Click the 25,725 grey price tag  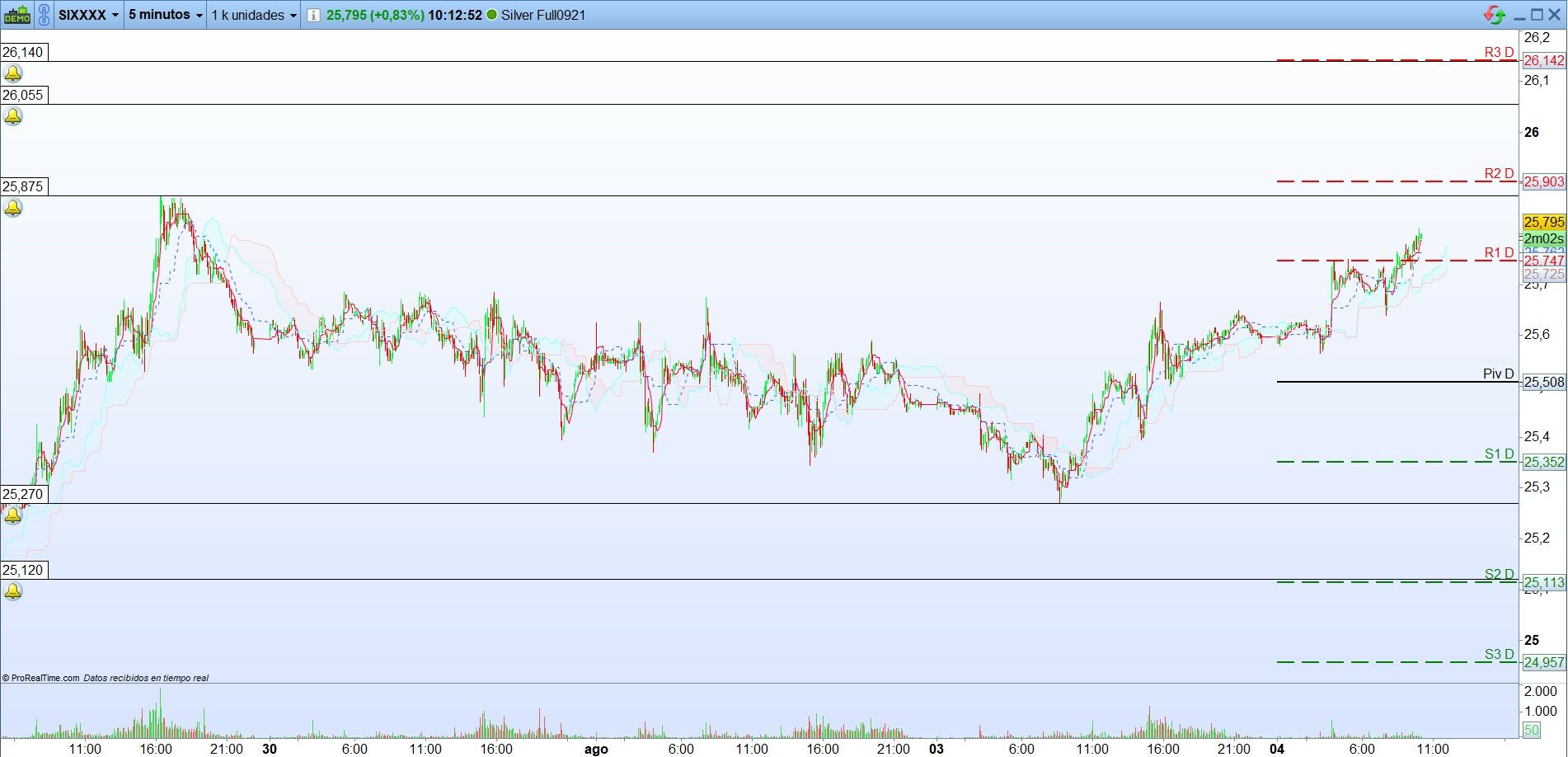pyautogui.click(x=1543, y=275)
